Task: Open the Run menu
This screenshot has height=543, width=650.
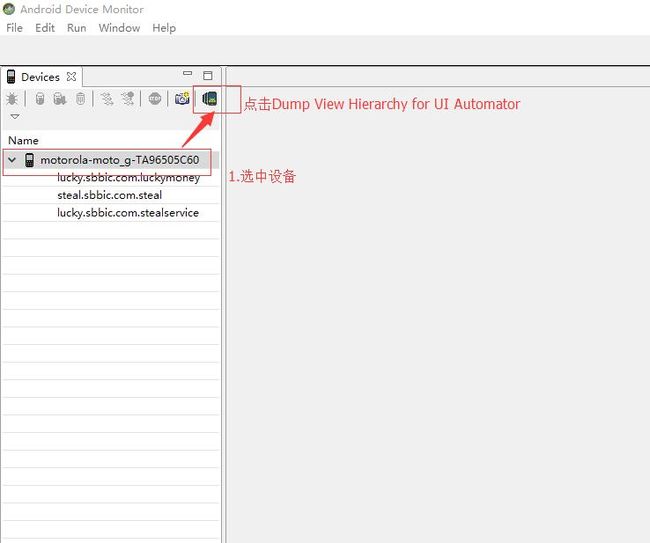Action: pos(77,28)
